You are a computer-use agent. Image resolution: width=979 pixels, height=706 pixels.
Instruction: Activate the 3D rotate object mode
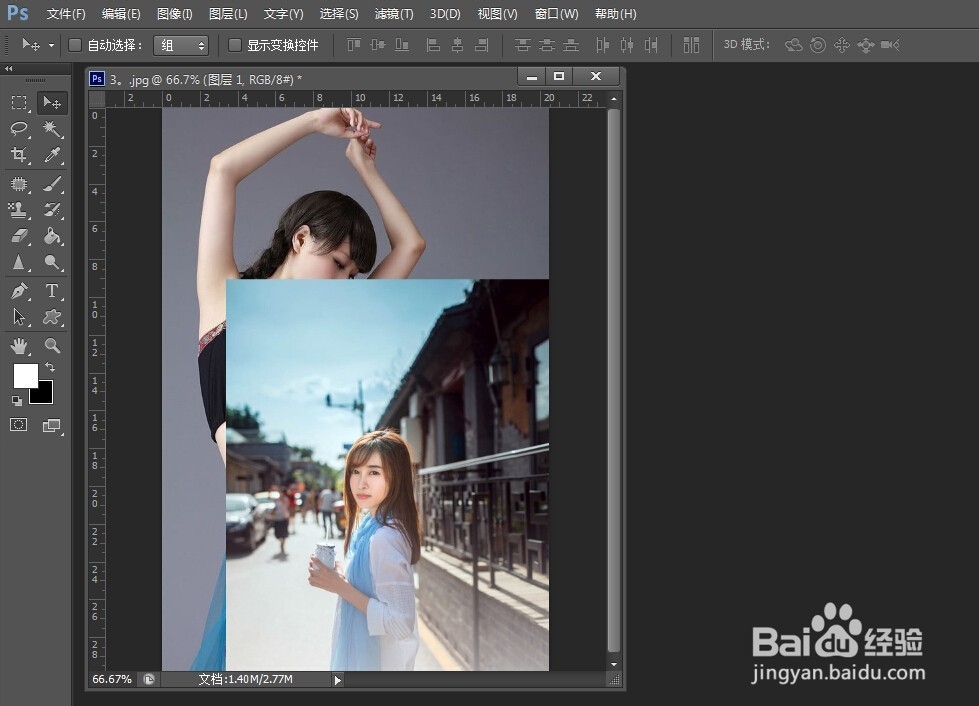[794, 45]
